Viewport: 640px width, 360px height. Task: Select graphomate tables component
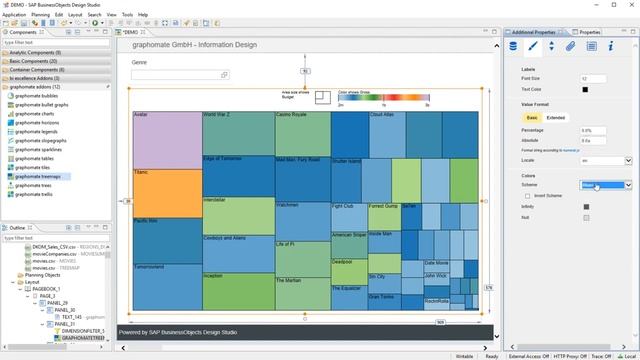[34, 159]
